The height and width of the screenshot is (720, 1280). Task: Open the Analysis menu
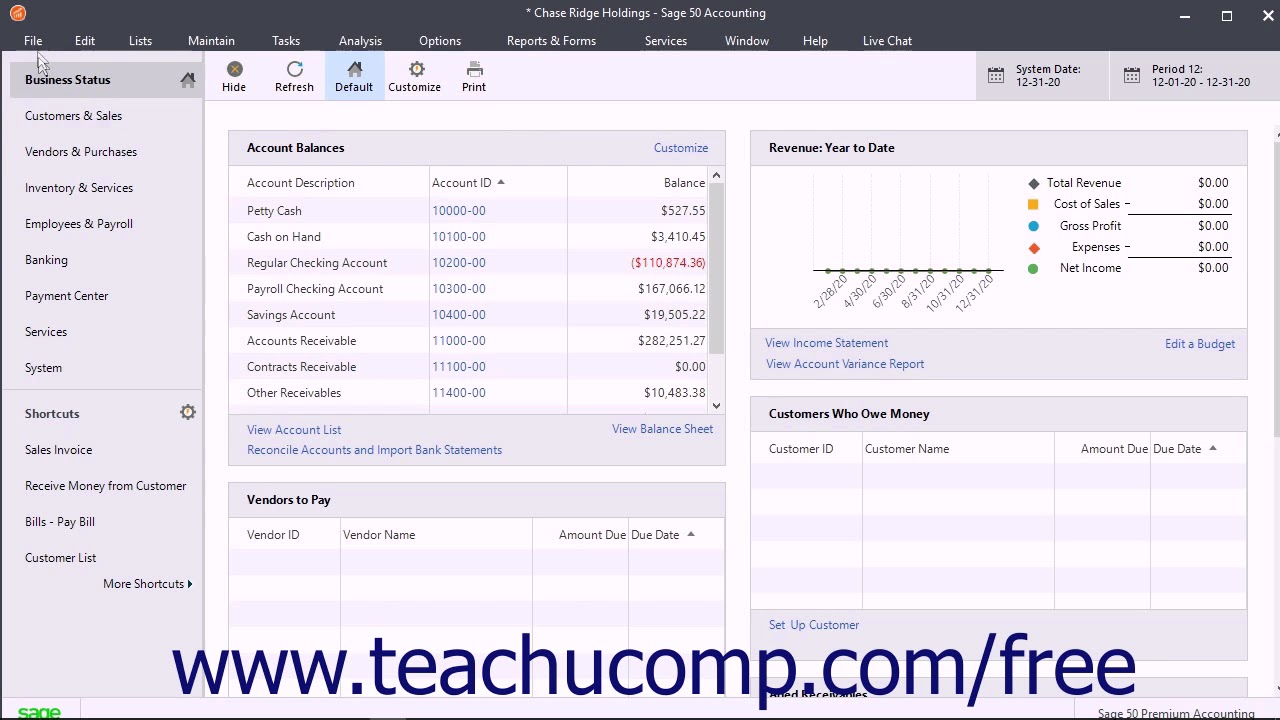tap(360, 41)
